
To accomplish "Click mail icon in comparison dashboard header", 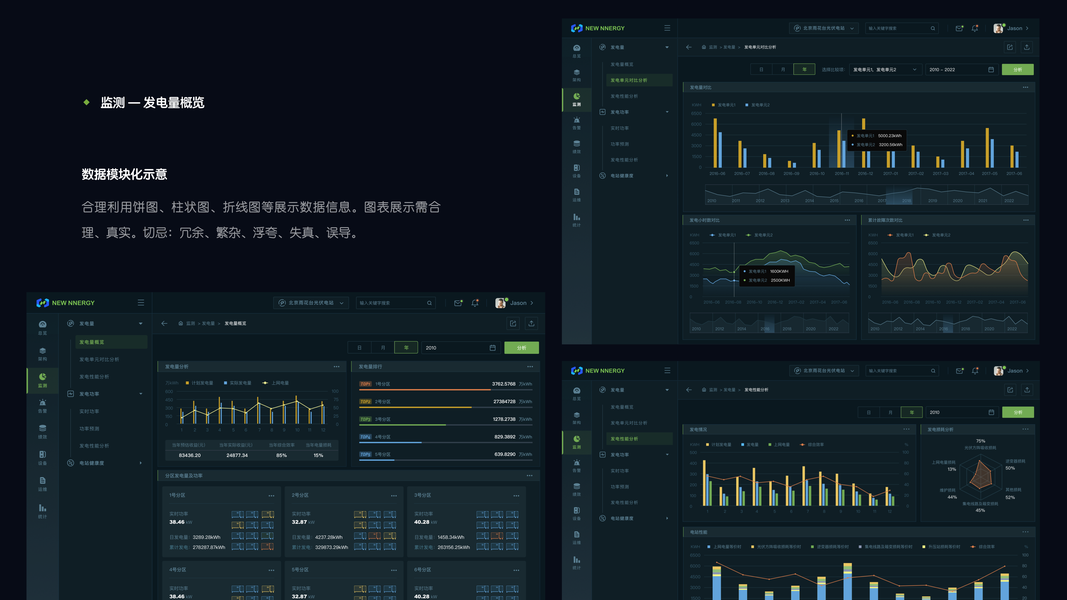I will point(959,28).
